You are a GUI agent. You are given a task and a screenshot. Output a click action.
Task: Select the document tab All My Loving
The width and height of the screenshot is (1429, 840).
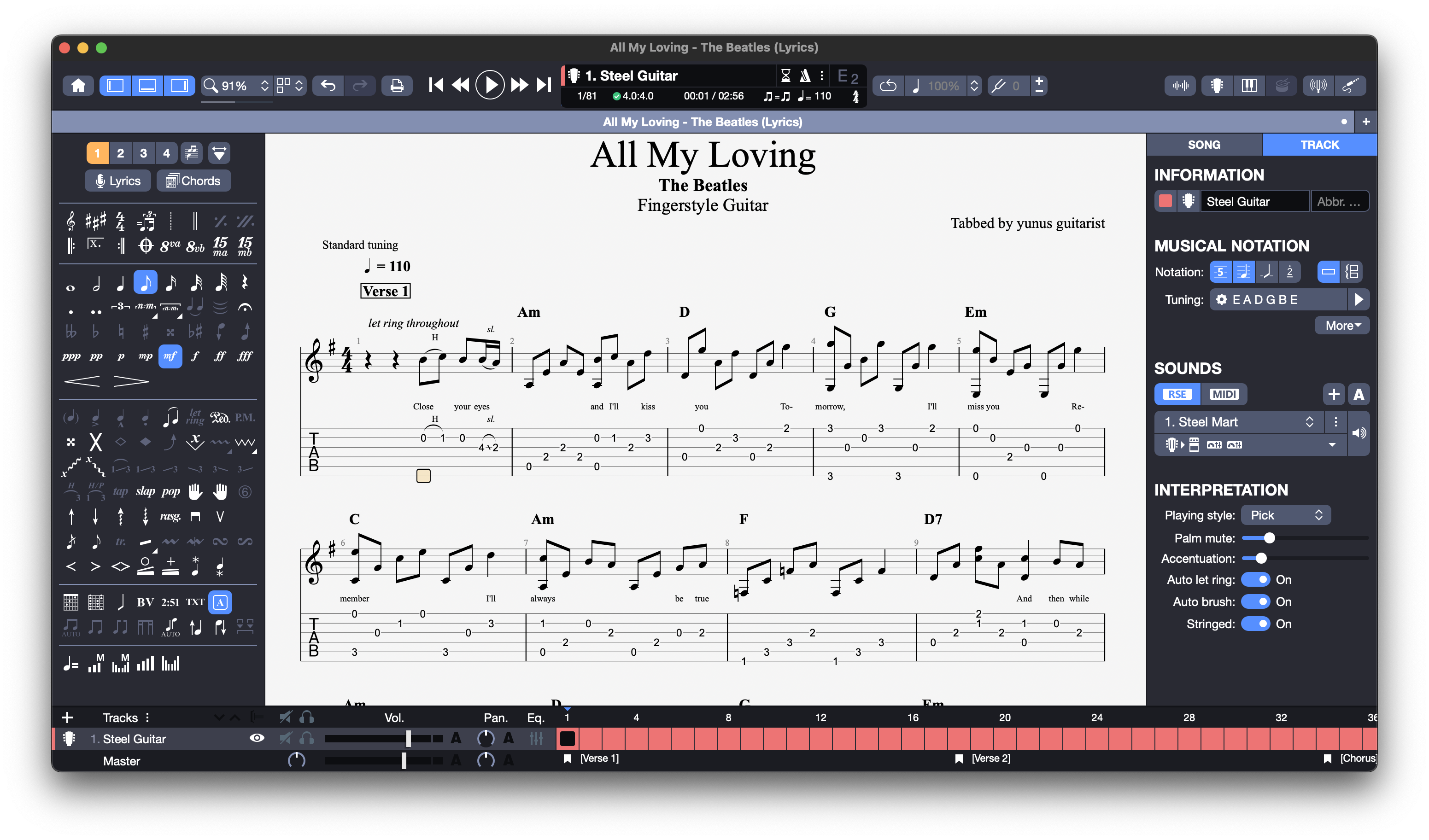point(702,122)
